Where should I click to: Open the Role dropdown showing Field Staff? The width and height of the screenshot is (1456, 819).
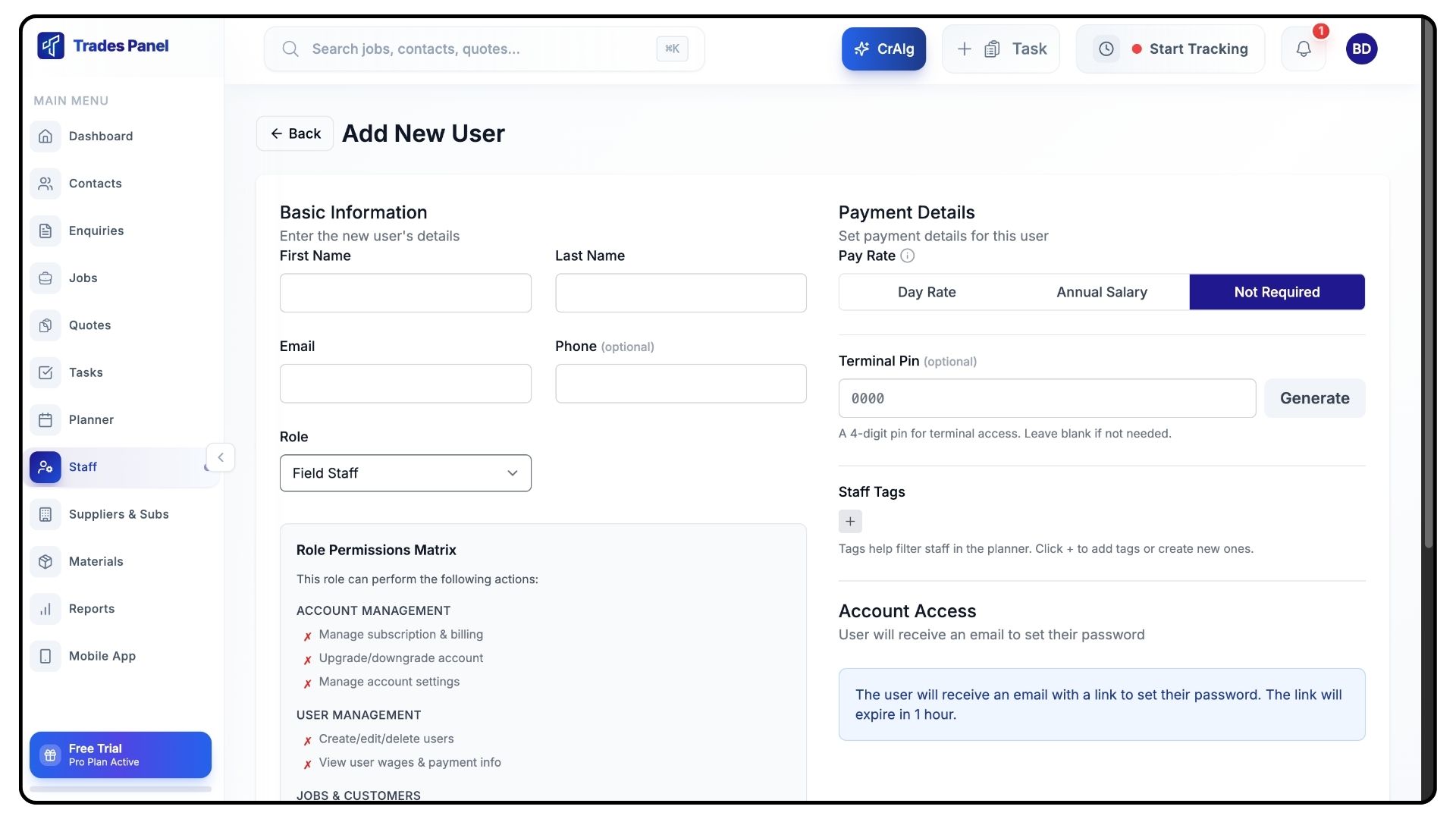(405, 473)
